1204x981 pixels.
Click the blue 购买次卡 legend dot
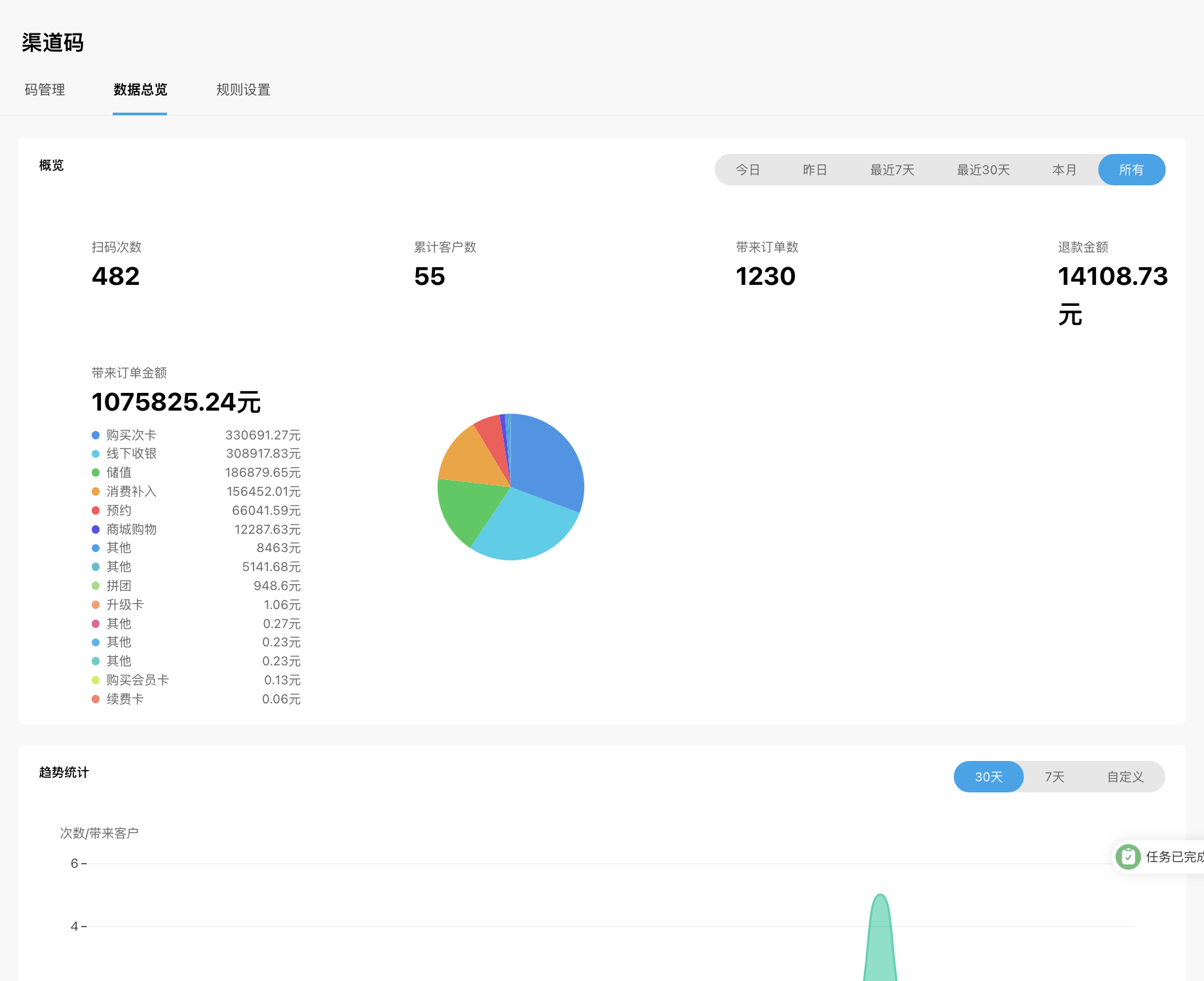point(96,435)
